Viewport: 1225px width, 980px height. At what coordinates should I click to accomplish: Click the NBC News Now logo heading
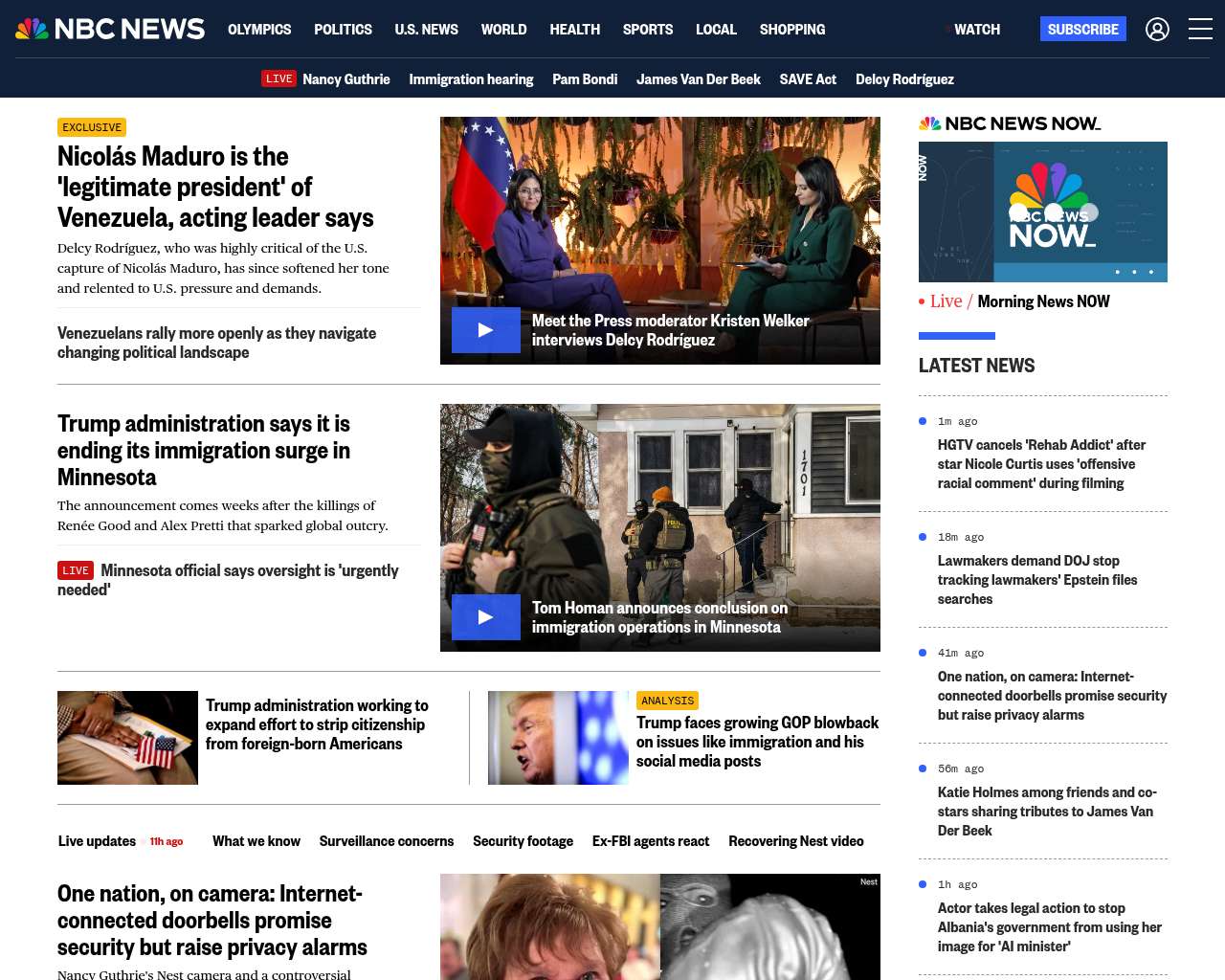[1010, 123]
